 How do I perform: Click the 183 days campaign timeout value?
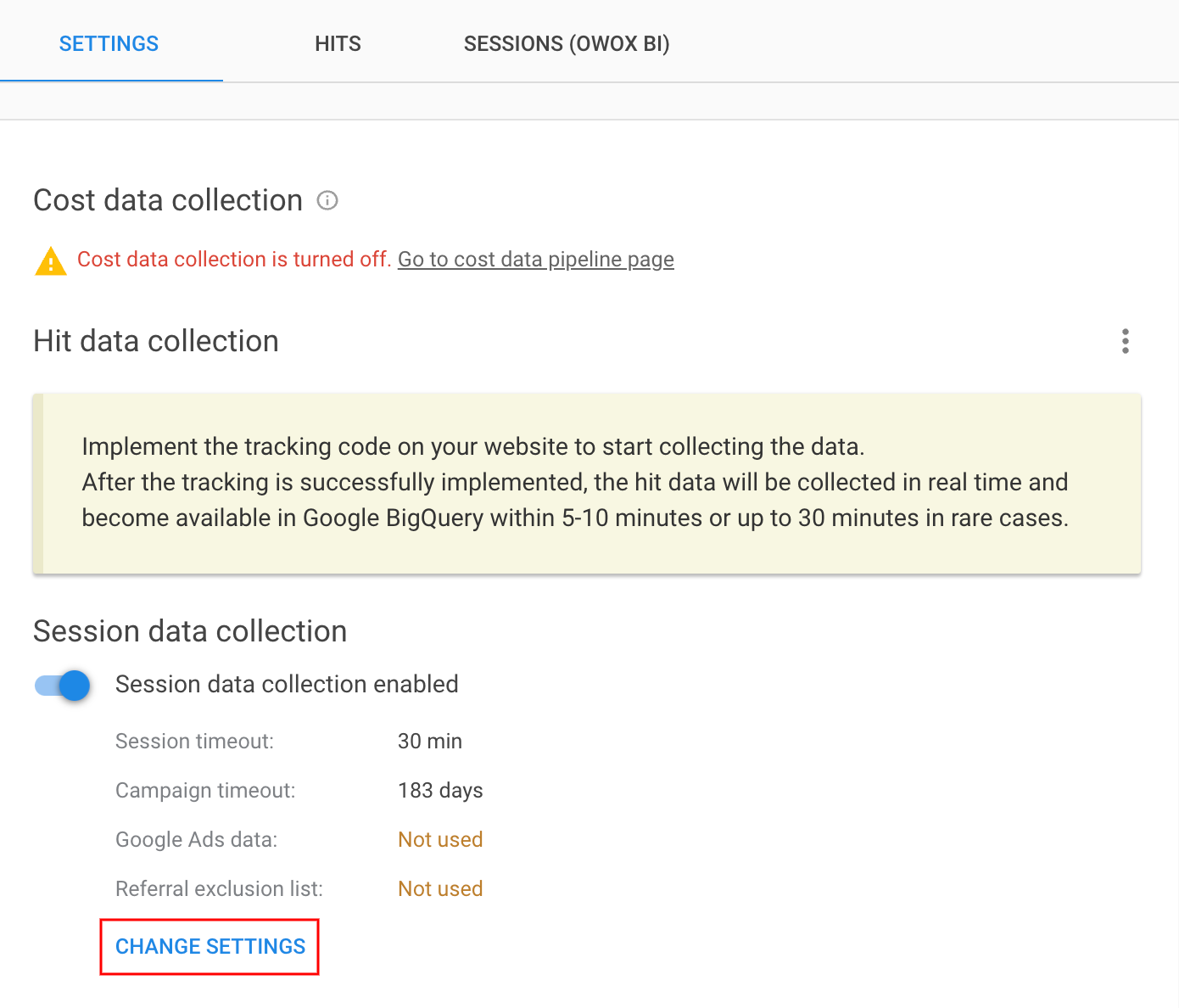[x=440, y=790]
